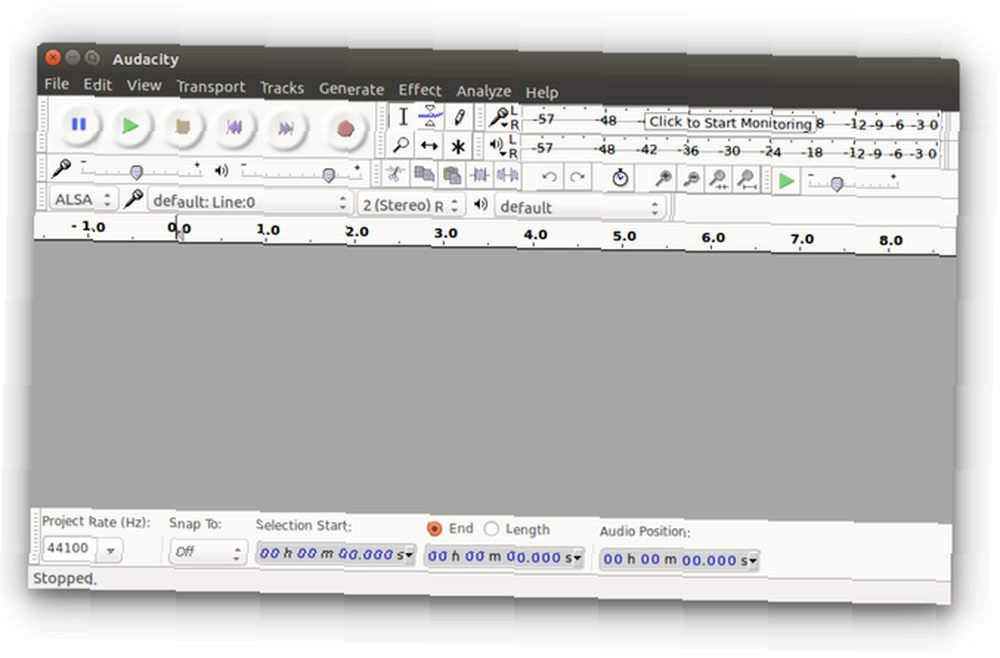Click the Copy icon
The width and height of the screenshot is (1000, 658).
click(x=423, y=174)
